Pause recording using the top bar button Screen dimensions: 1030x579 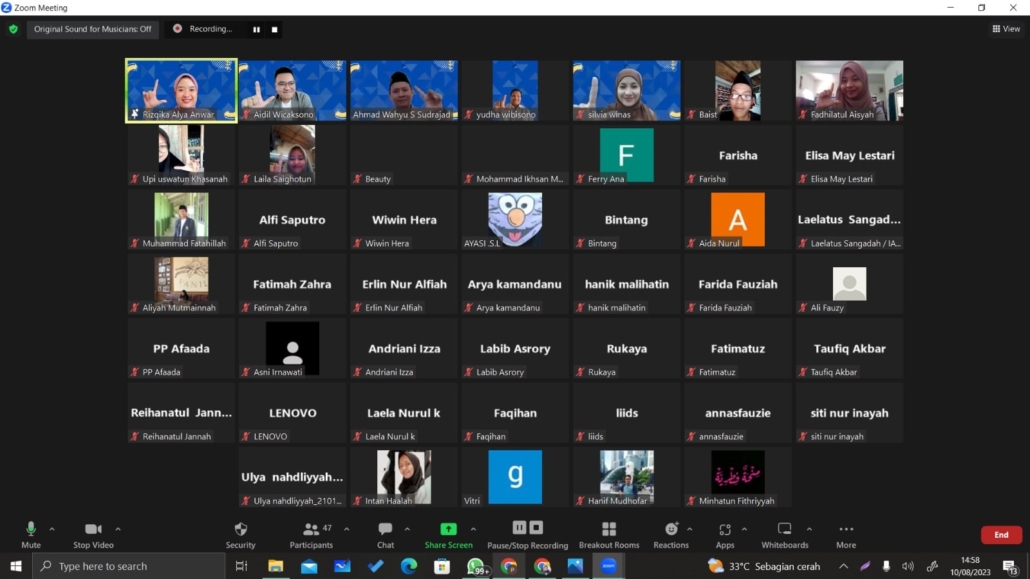pos(256,30)
